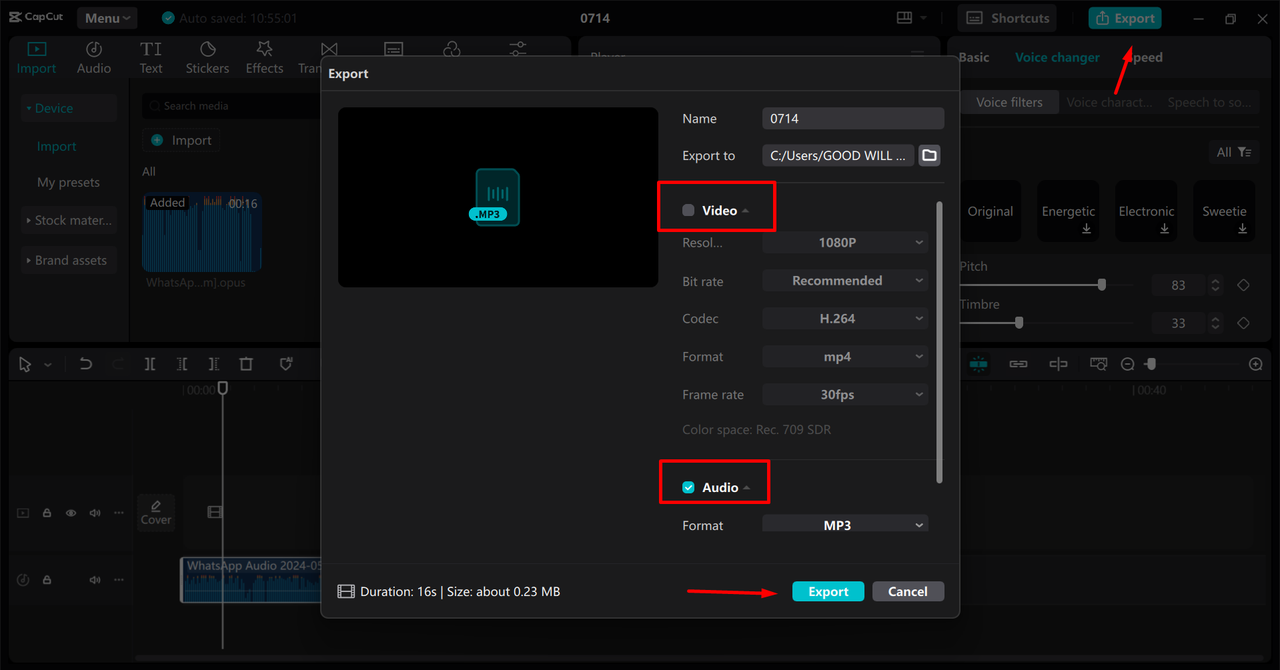The width and height of the screenshot is (1280, 670).
Task: Toggle the linkage chain icon
Action: [1018, 364]
